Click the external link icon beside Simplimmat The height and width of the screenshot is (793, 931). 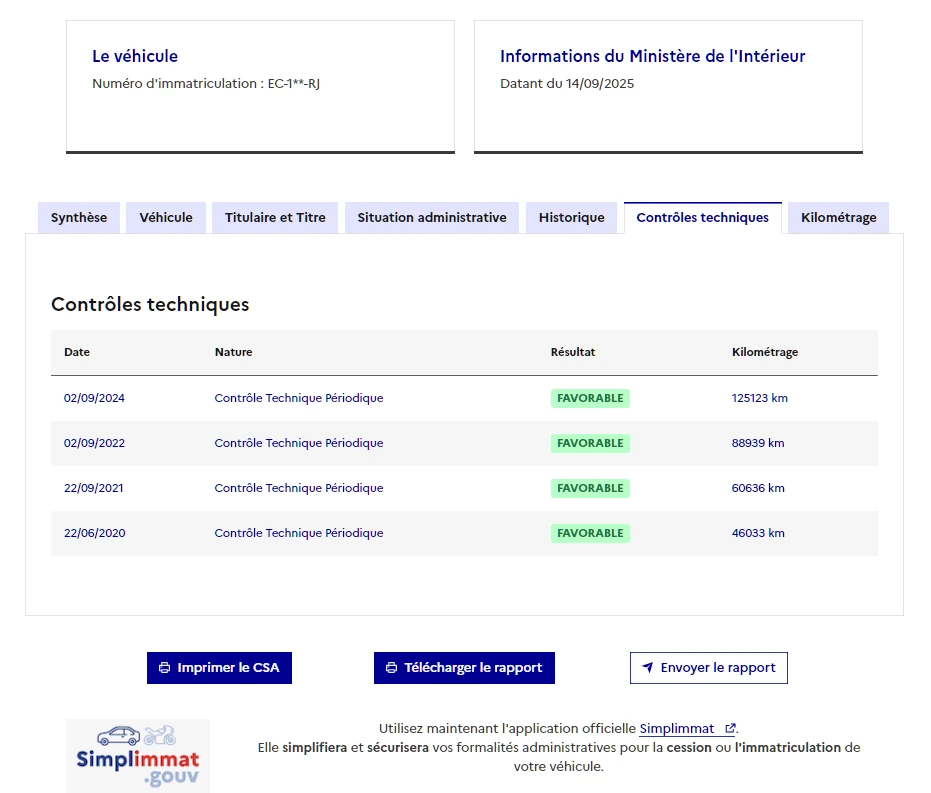[730, 729]
